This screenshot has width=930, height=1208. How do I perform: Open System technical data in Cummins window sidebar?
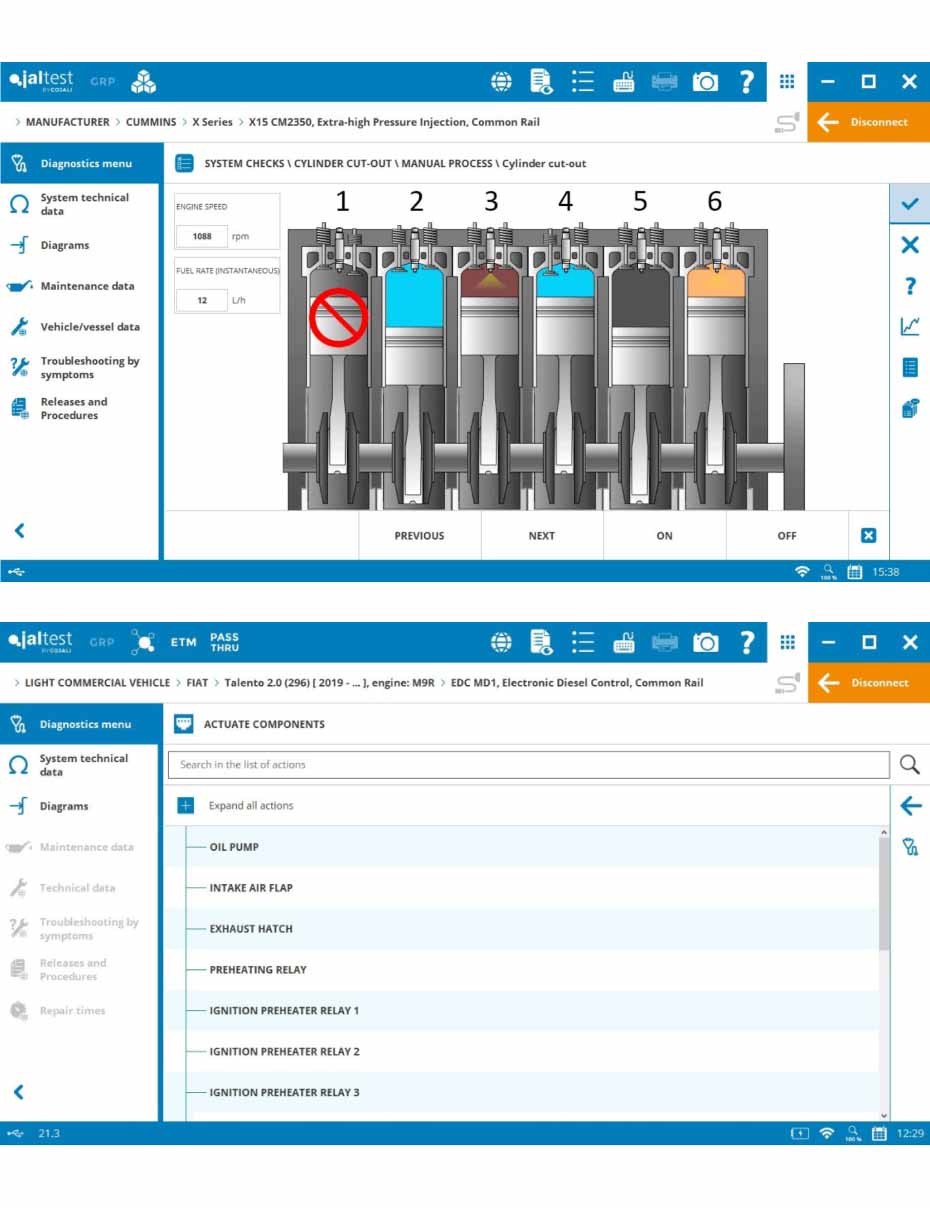(80, 204)
